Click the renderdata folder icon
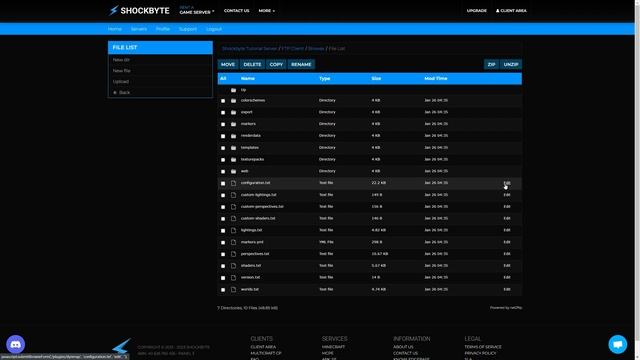 [233, 136]
